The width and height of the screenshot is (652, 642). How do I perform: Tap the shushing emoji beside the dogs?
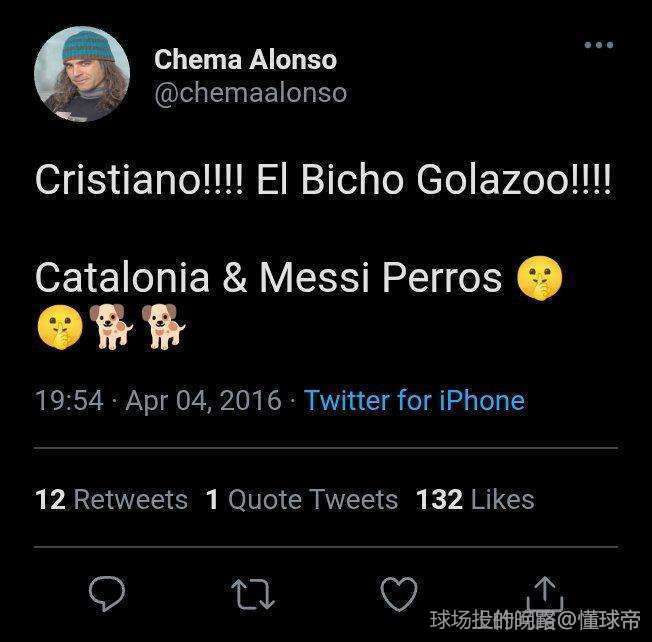(60, 327)
